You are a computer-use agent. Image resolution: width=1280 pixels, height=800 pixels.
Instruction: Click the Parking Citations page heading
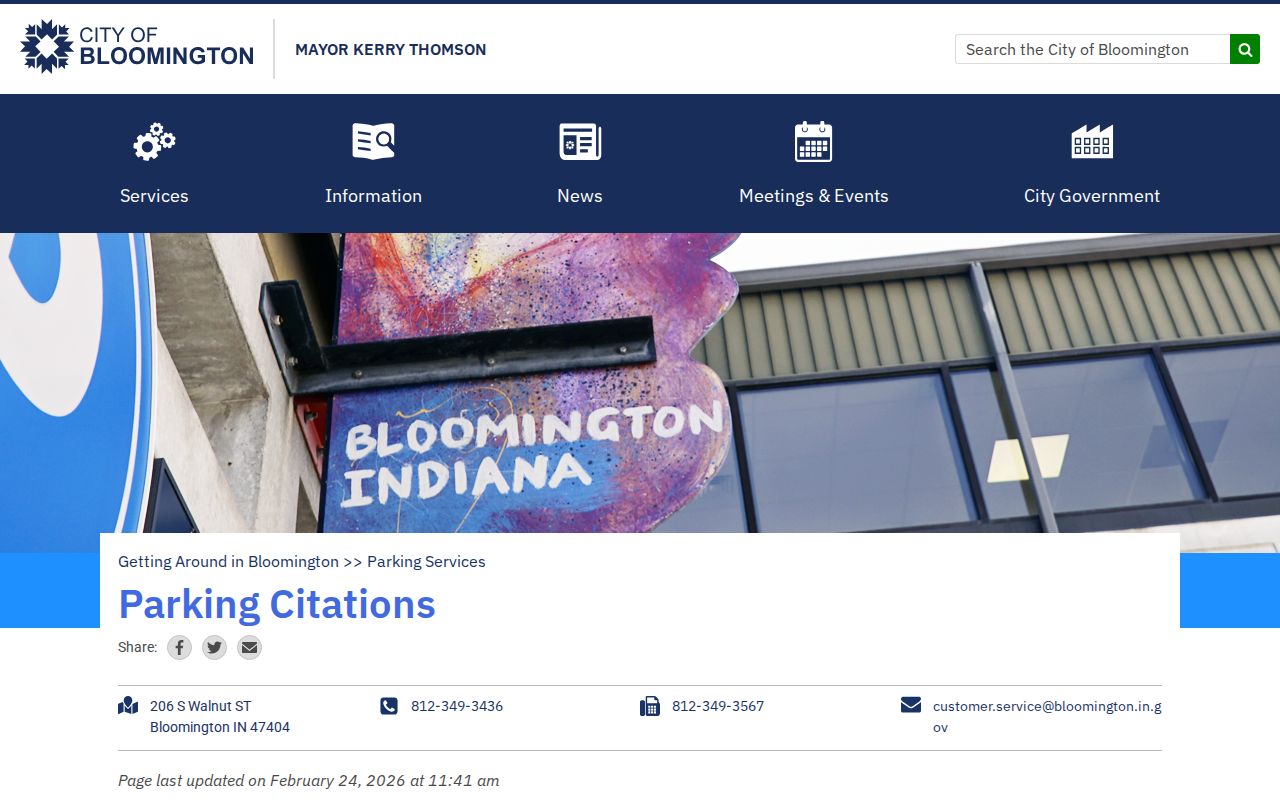tap(277, 604)
